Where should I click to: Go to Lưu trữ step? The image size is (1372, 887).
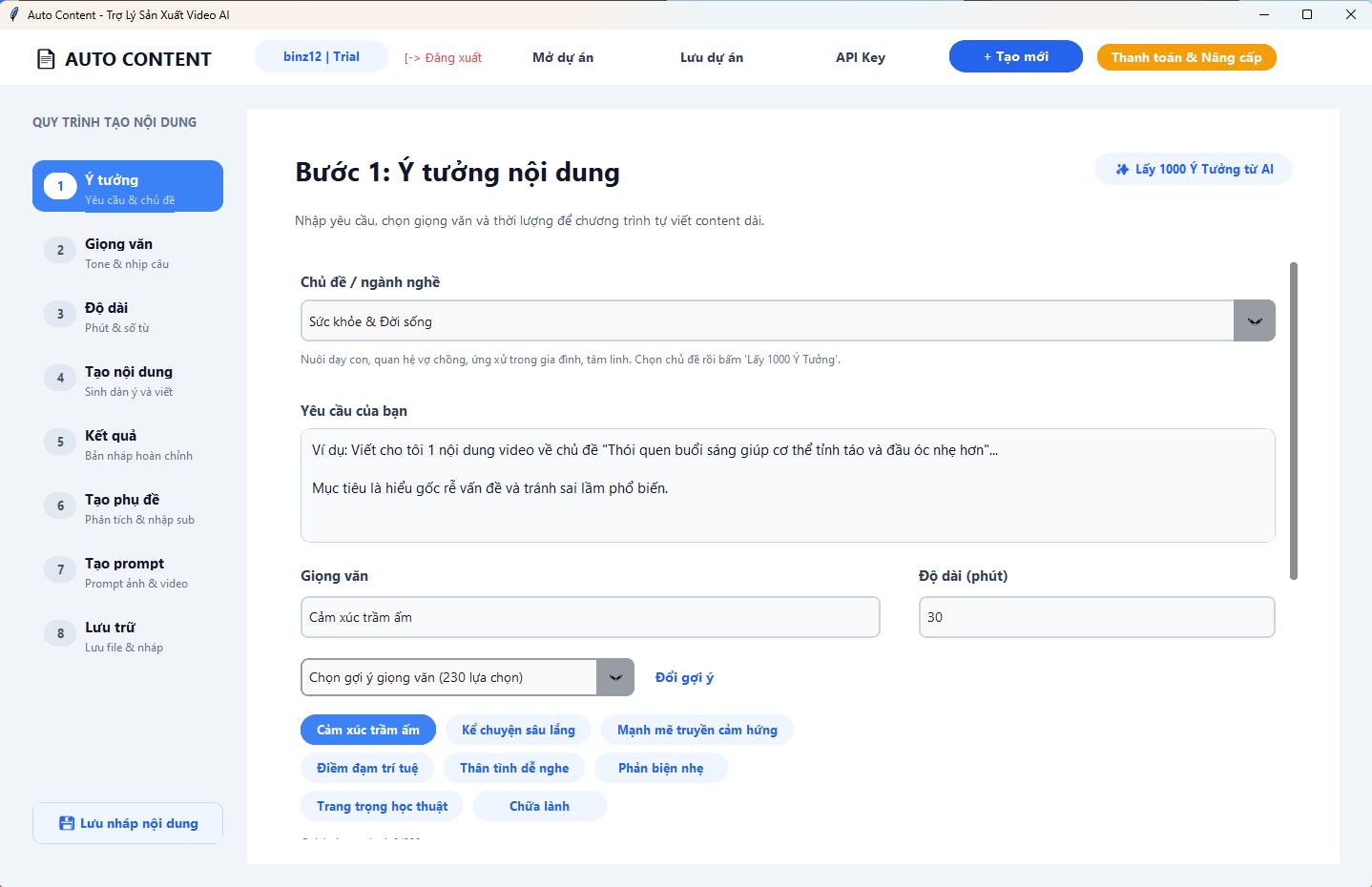[x=128, y=636]
